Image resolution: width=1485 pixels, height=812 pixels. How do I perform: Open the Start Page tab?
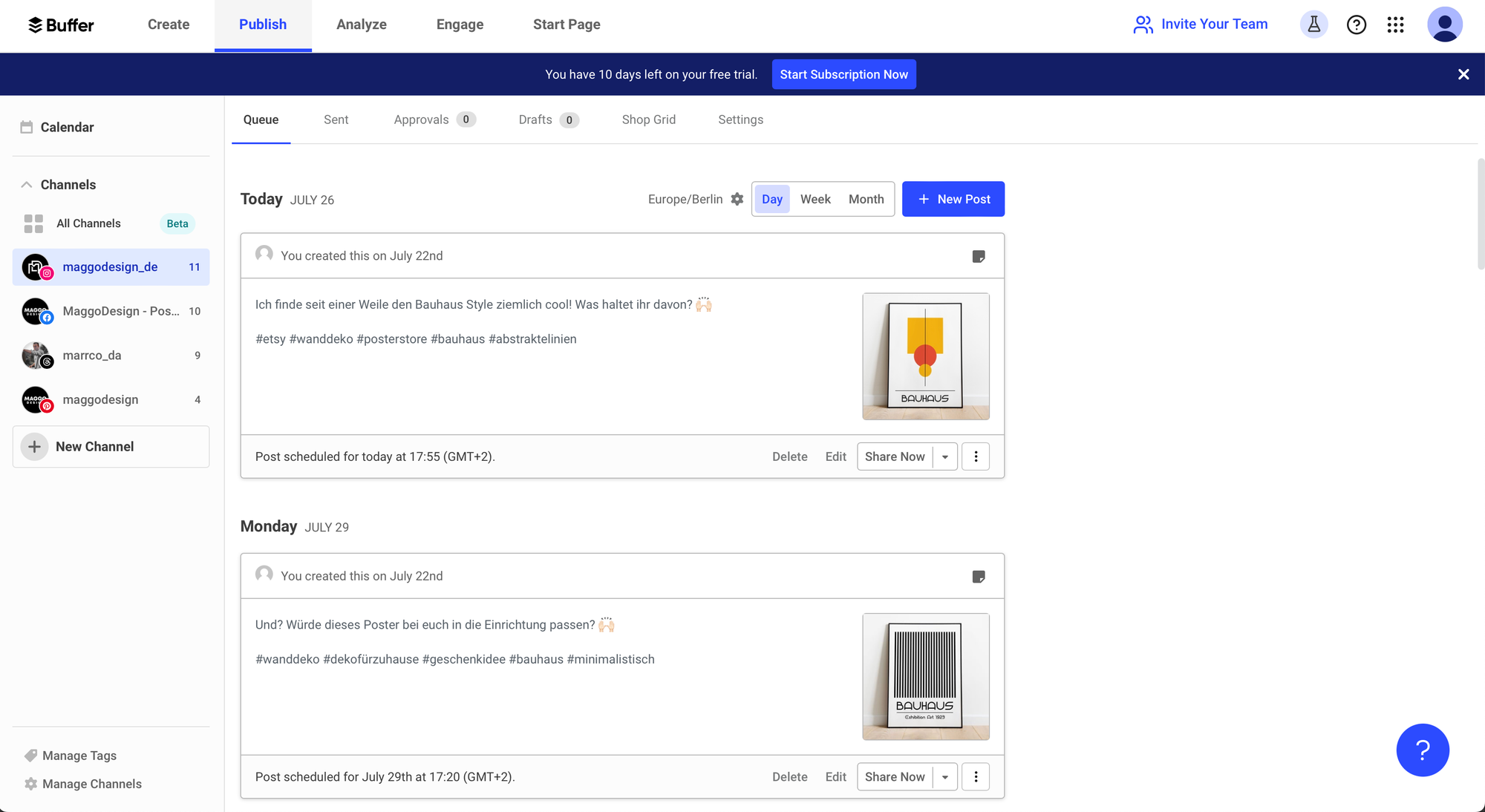pos(567,24)
